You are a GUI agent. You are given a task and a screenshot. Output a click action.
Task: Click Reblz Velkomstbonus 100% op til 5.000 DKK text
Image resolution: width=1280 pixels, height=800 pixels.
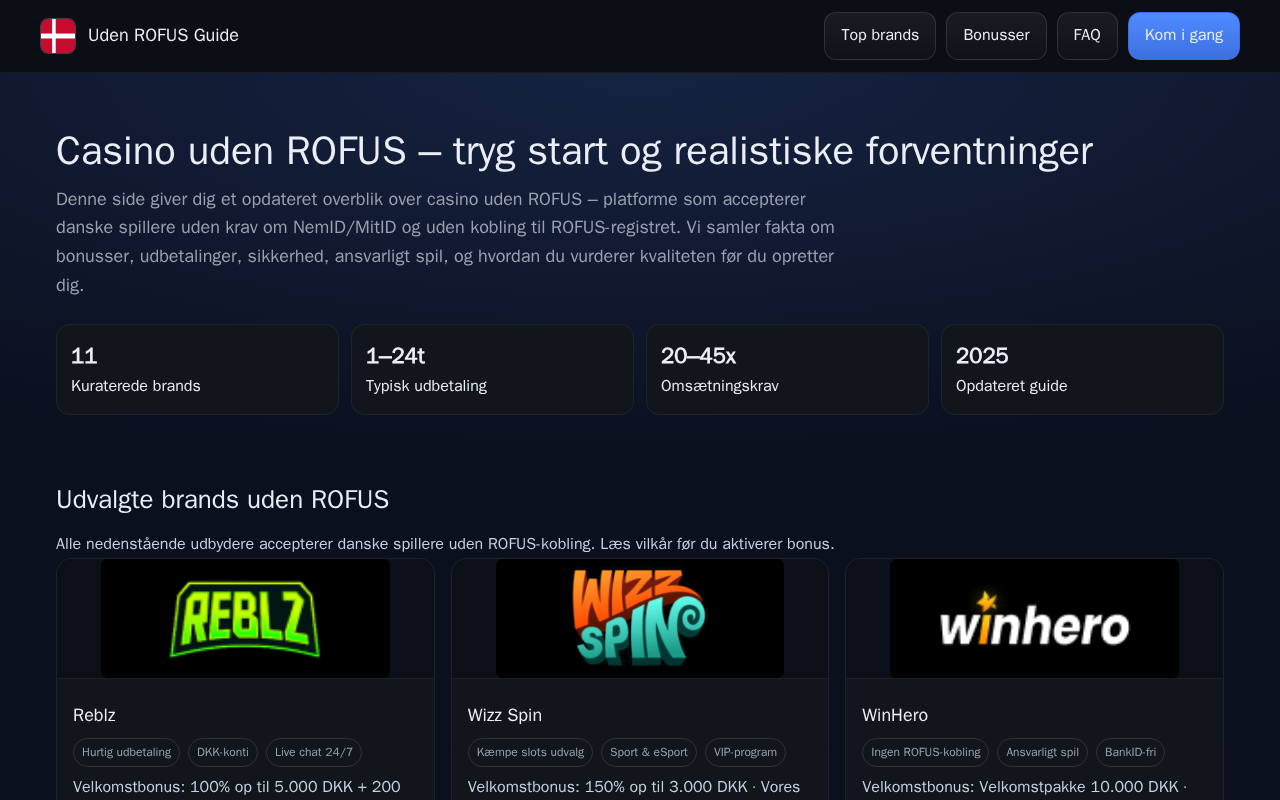[237, 787]
